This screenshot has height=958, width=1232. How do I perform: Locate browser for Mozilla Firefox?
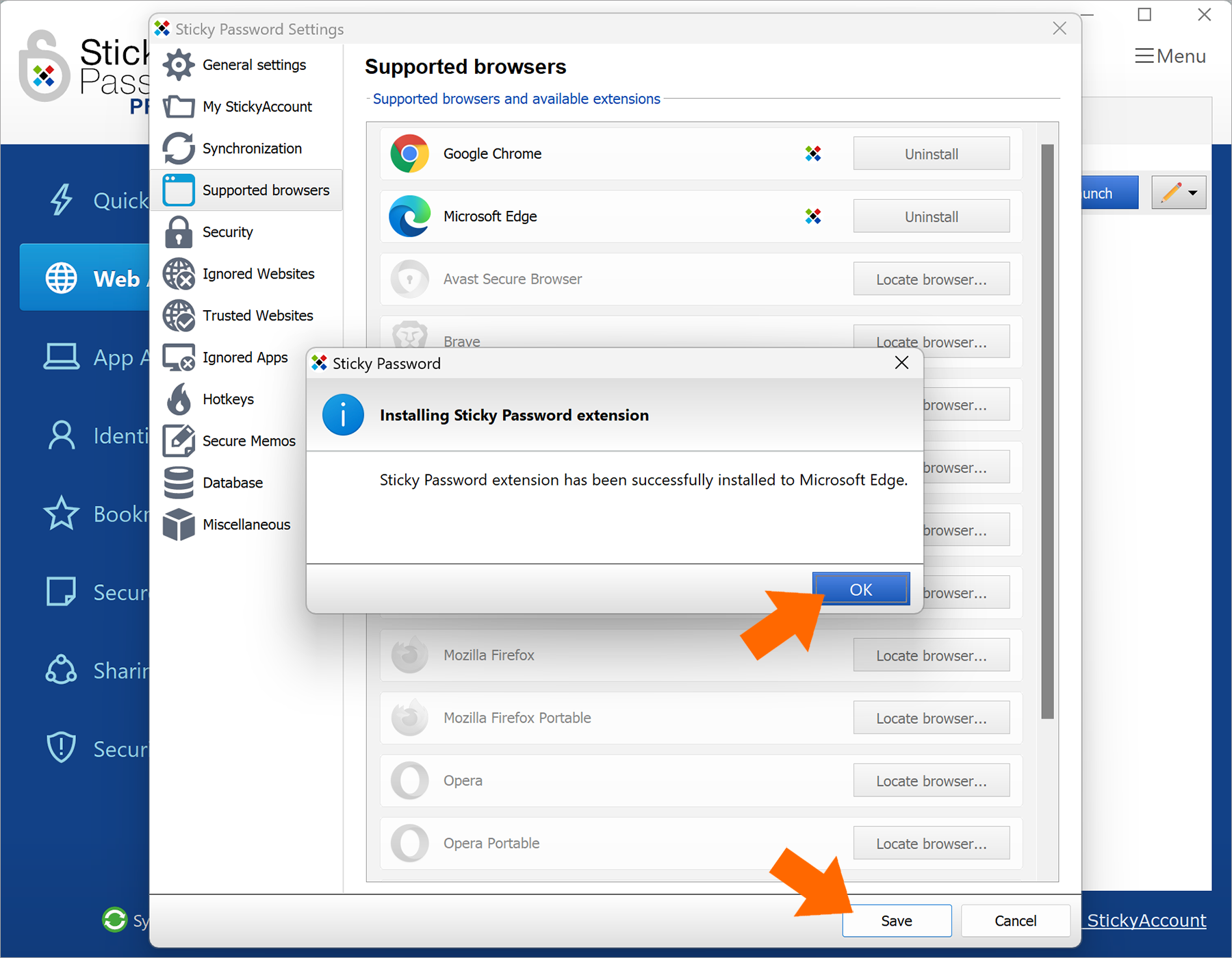[x=931, y=655]
